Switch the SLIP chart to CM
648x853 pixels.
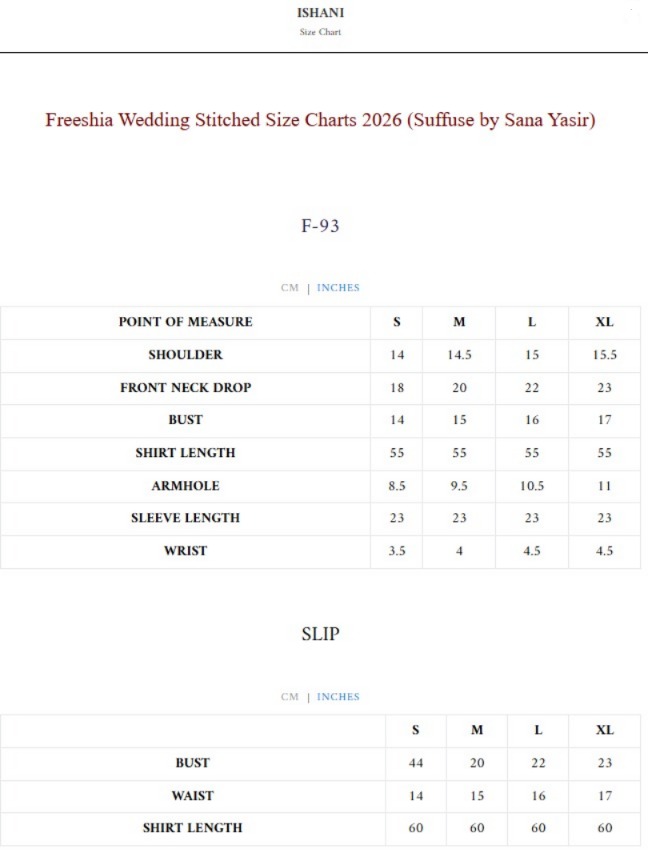(290, 697)
